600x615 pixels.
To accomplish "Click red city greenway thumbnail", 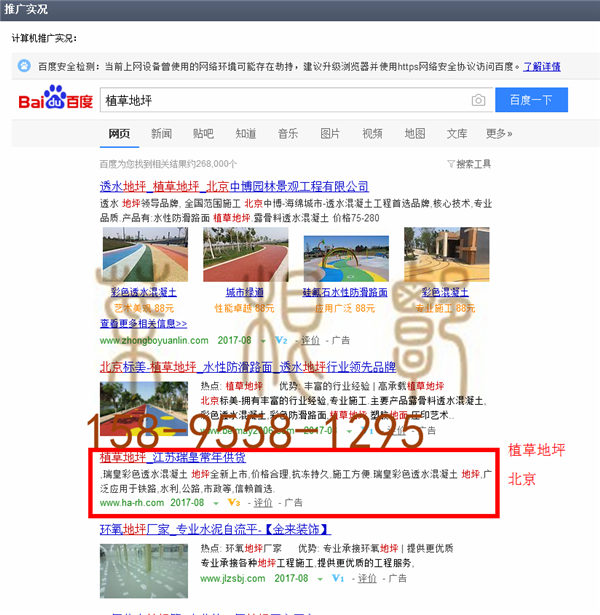I will point(245,255).
